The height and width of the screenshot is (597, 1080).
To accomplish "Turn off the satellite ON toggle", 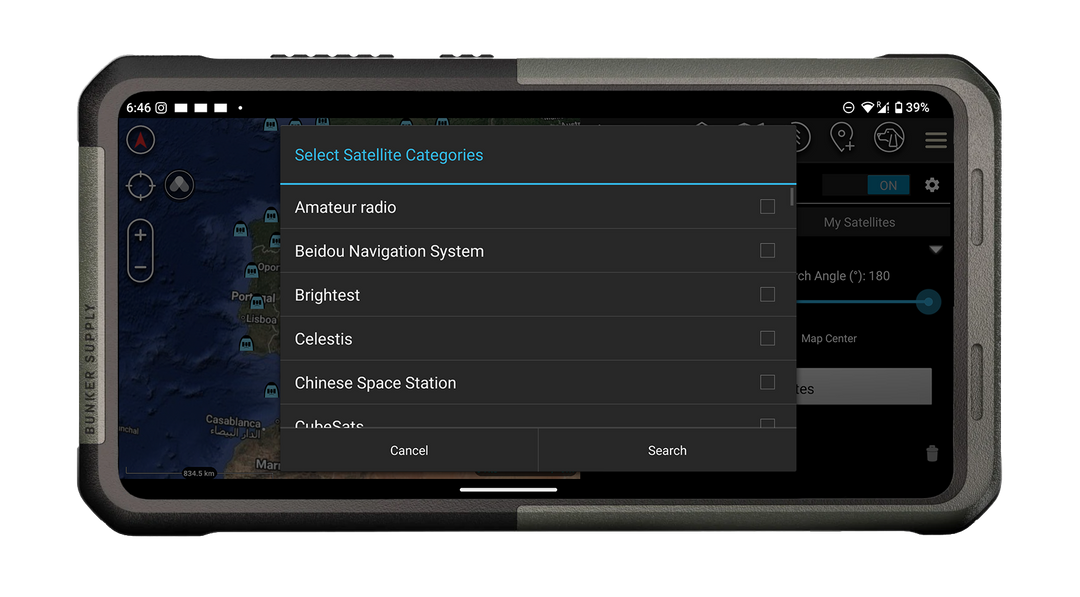I will point(888,185).
